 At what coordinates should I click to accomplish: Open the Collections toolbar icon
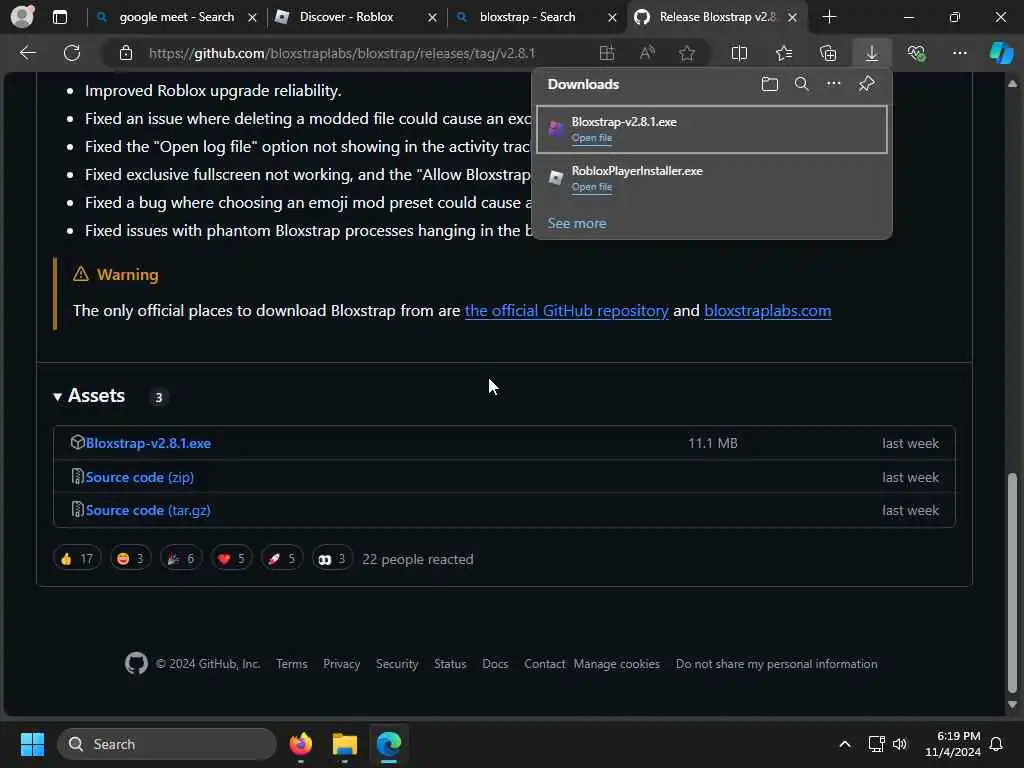click(x=828, y=53)
